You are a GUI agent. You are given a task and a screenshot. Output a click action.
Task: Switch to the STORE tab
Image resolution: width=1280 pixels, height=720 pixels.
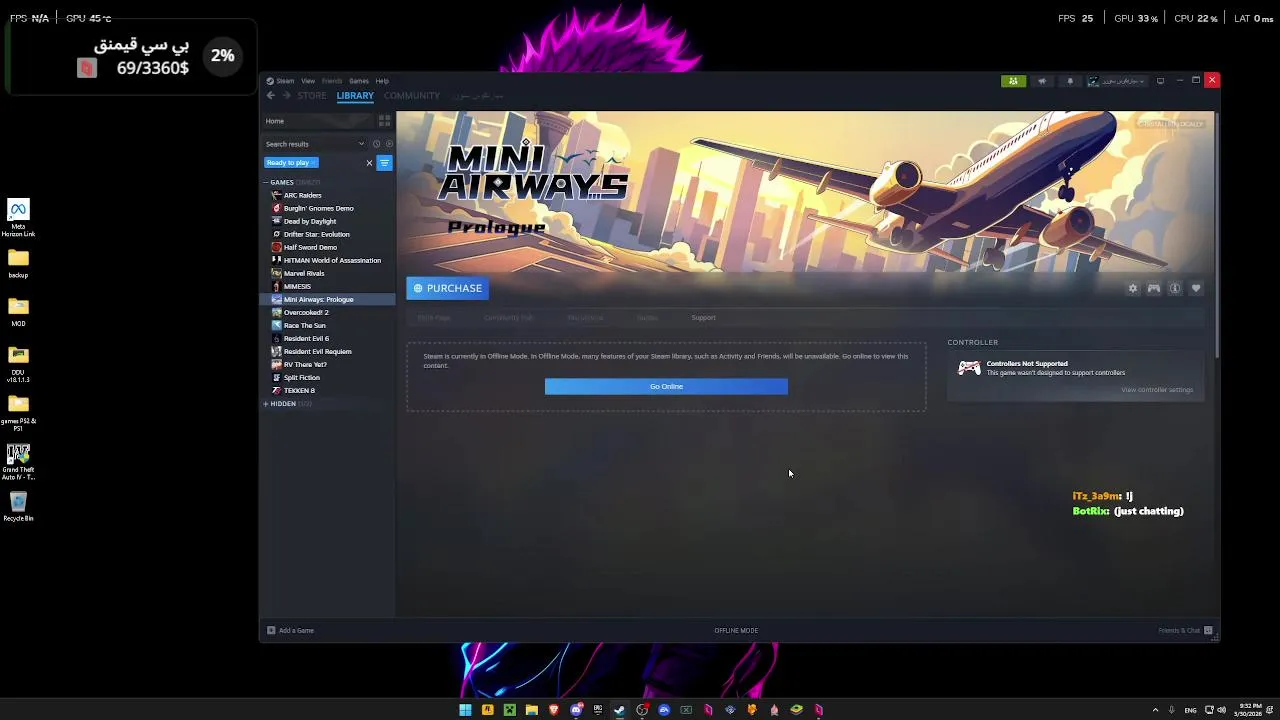point(312,96)
